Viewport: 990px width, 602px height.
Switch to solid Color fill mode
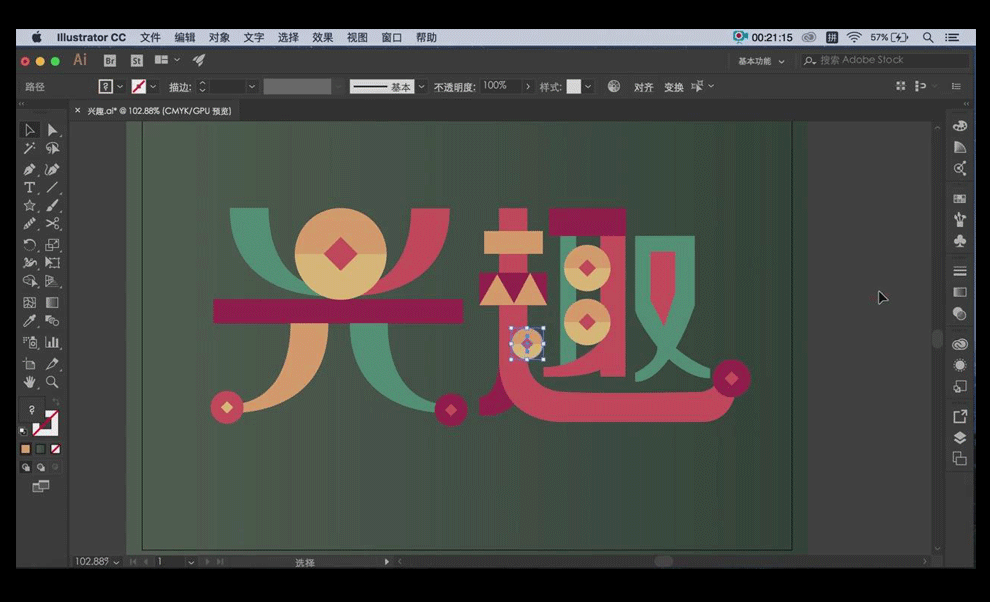(26, 449)
